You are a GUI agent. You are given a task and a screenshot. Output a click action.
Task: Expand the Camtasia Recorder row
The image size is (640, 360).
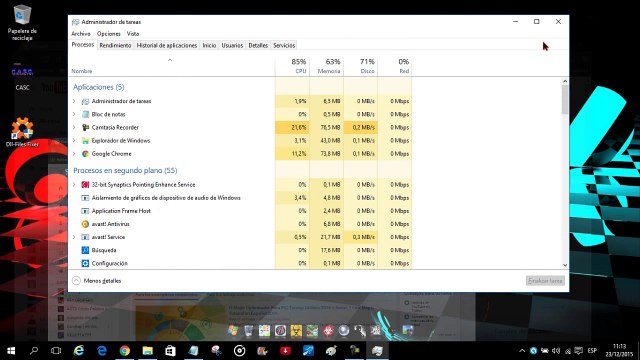pos(74,127)
